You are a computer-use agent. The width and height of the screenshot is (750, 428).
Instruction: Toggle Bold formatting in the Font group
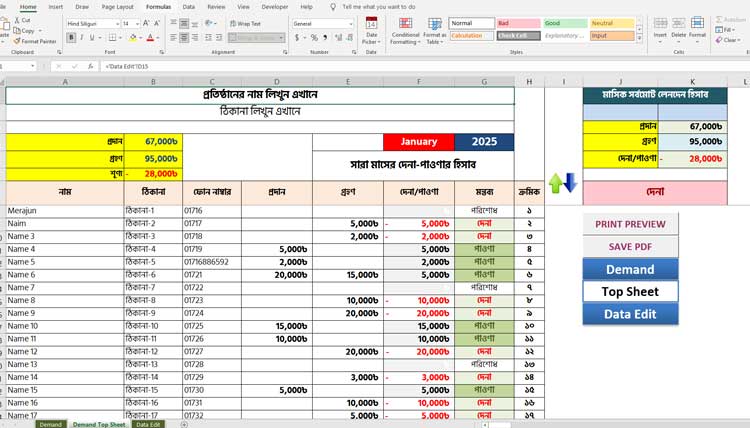[72, 38]
